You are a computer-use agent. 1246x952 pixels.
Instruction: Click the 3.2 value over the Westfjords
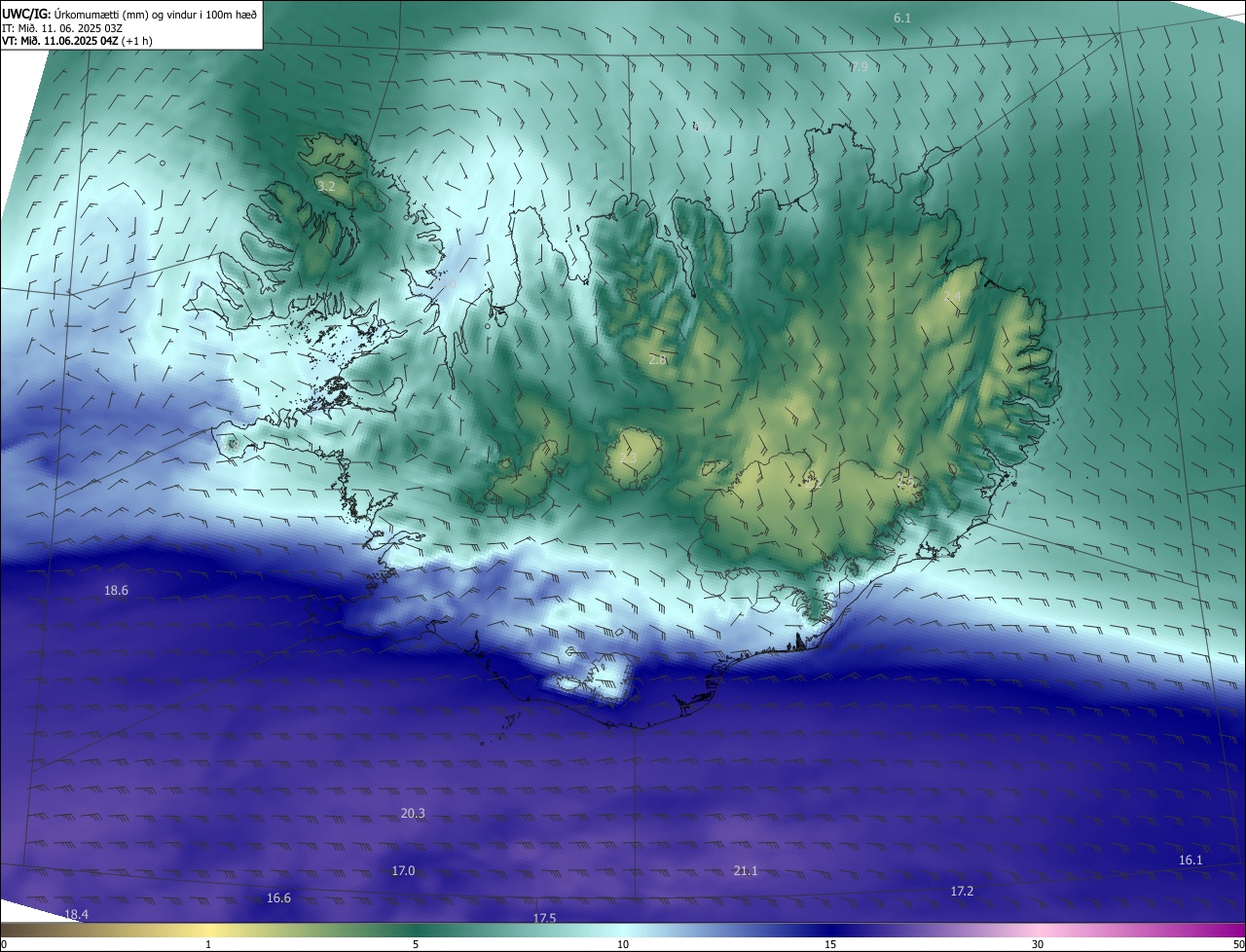point(326,186)
